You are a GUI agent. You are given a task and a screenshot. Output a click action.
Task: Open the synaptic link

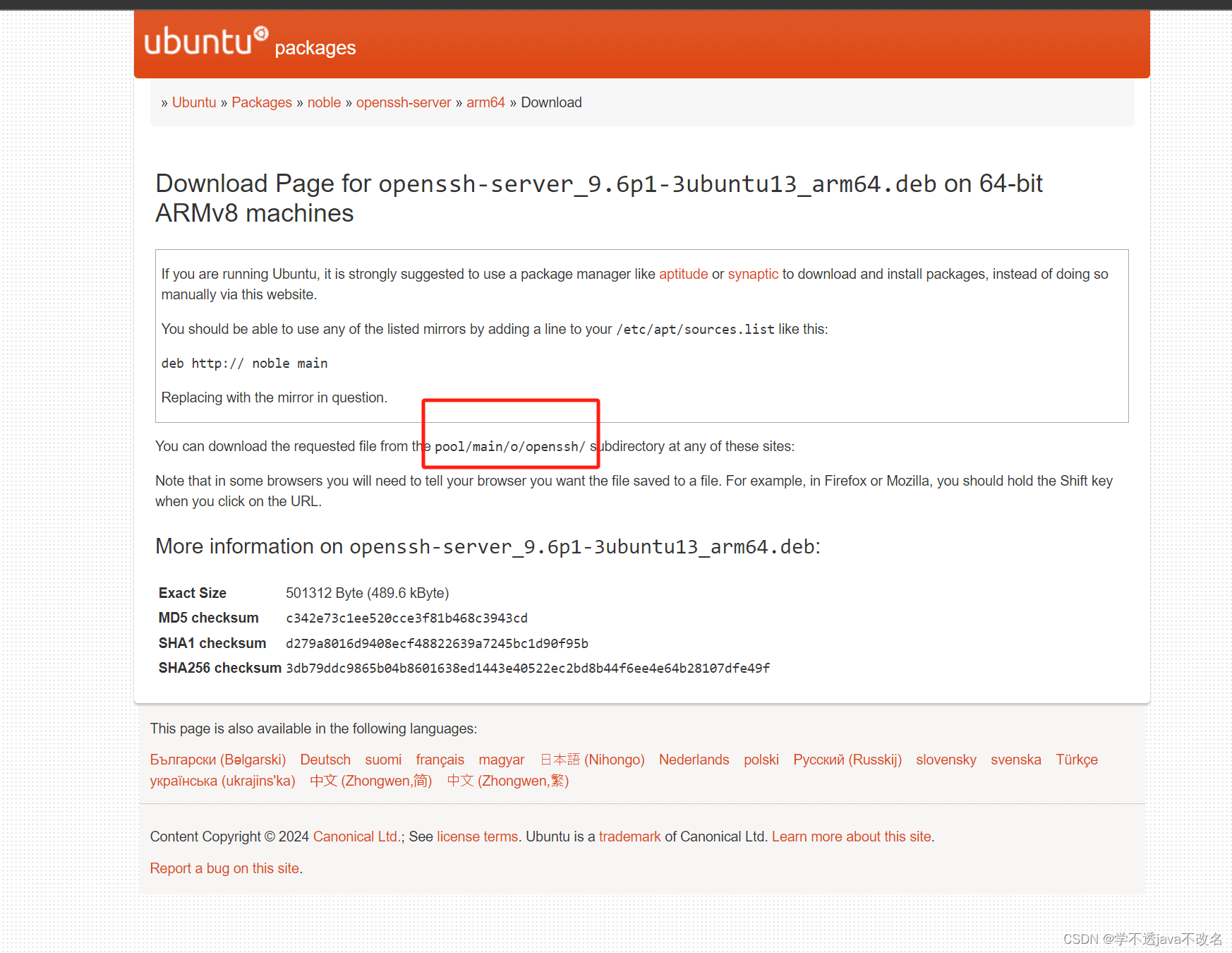pyautogui.click(x=753, y=274)
